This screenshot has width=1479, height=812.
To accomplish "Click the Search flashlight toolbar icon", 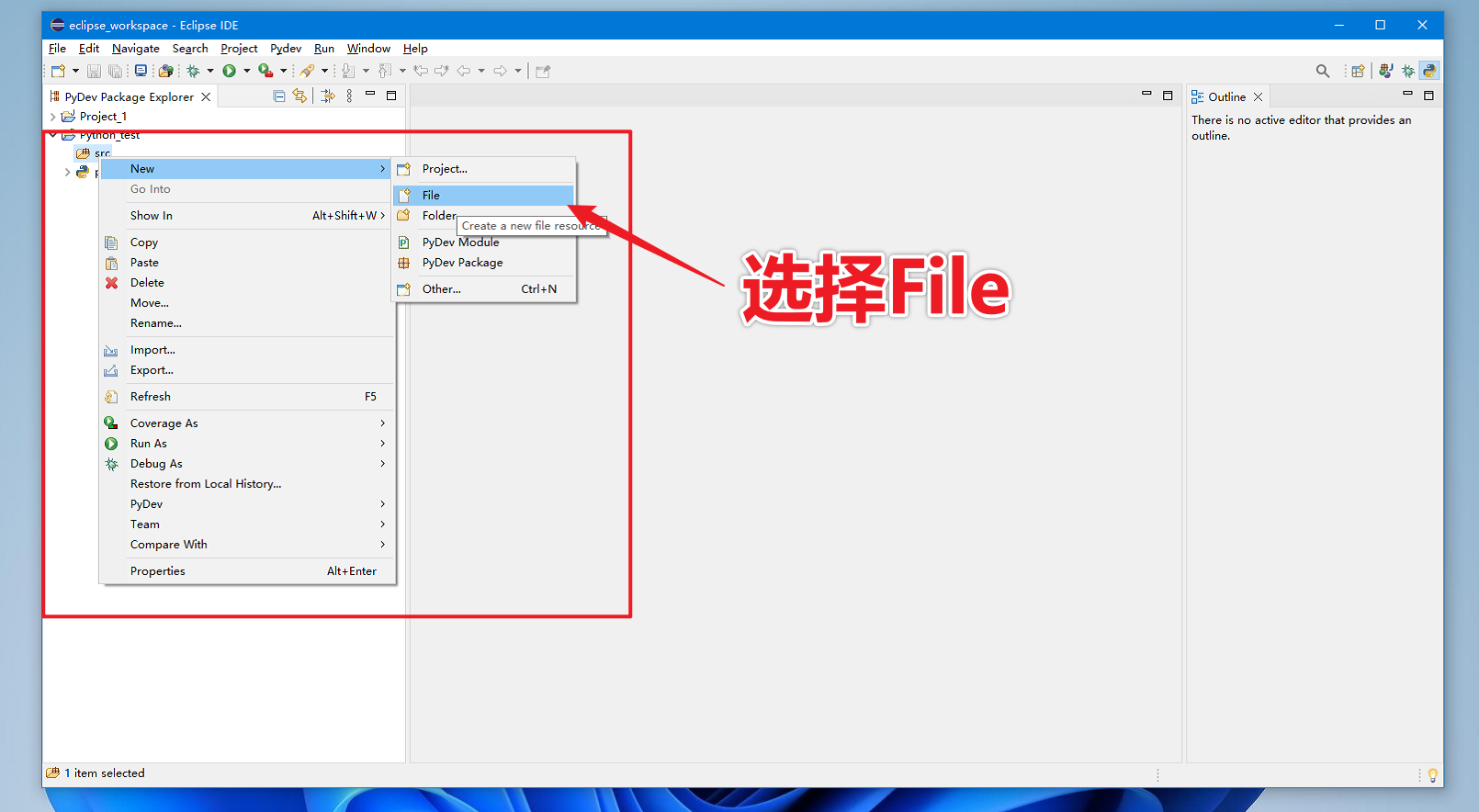I will 308,71.
